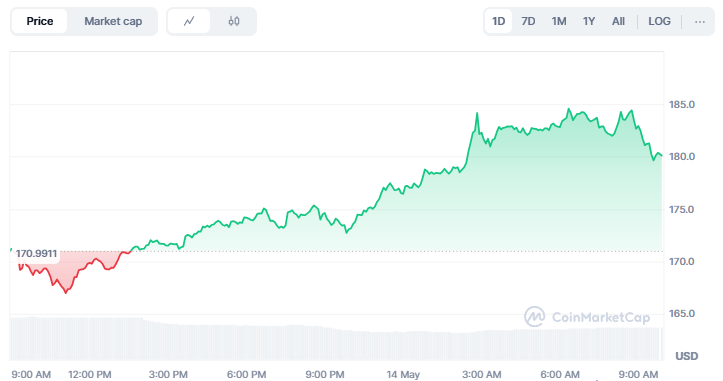Click the 6:00 PM time axis label
Screen dimensions: 723x381
247,374
